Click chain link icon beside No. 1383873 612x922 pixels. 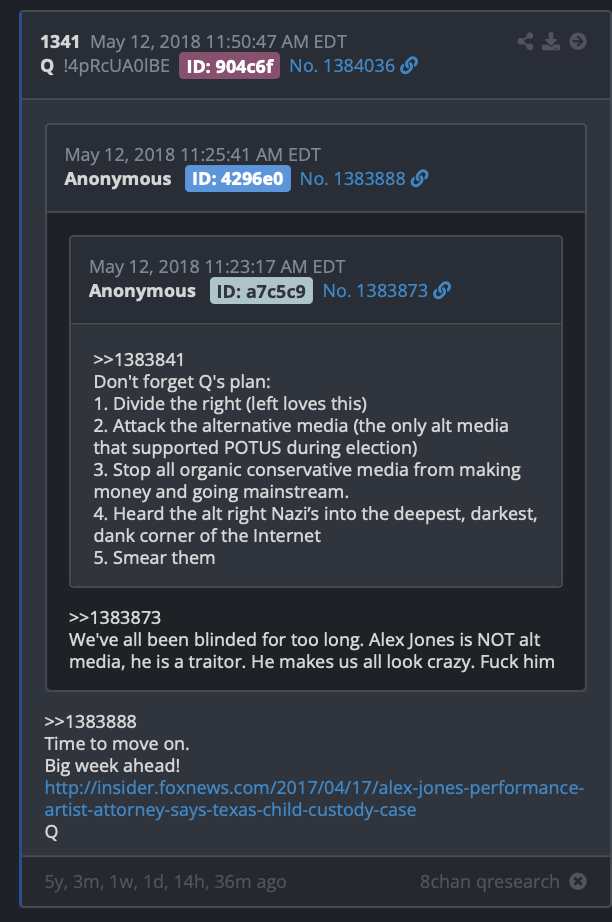[x=442, y=290]
